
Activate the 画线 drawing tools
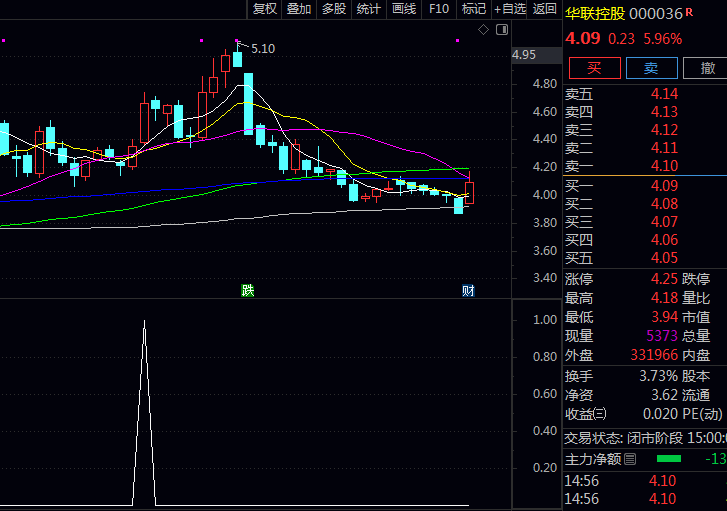[x=404, y=9]
